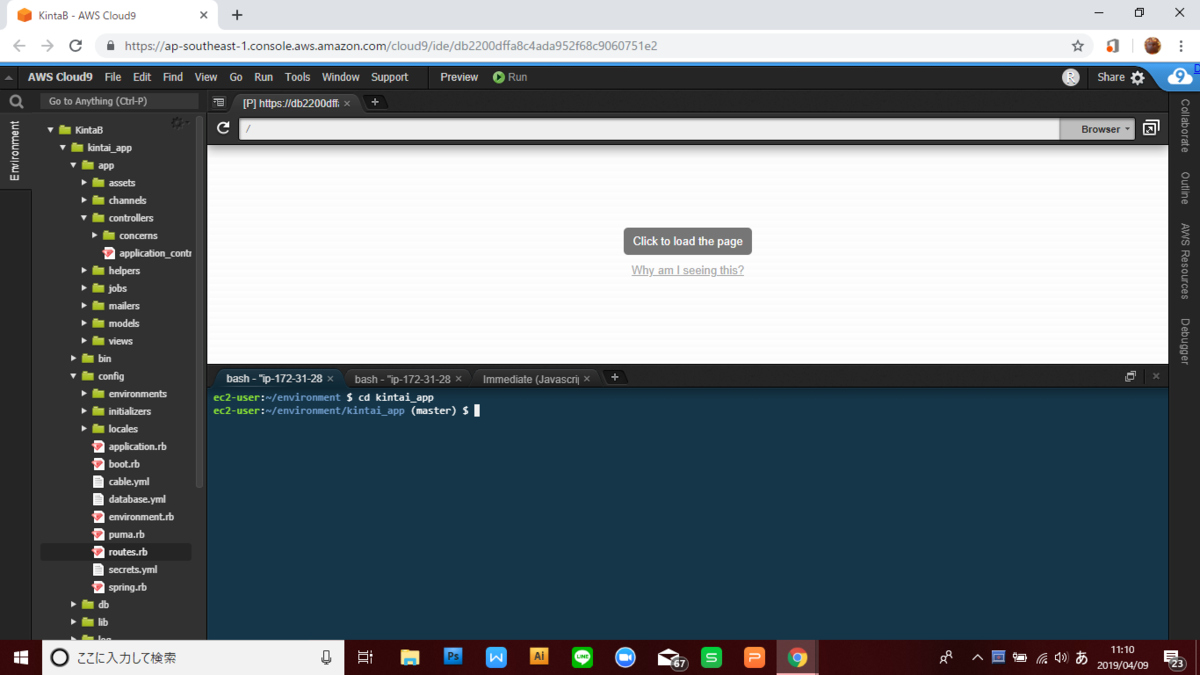Open 'Why am I seeing this?' link
This screenshot has height=675, width=1200.
pos(688,270)
